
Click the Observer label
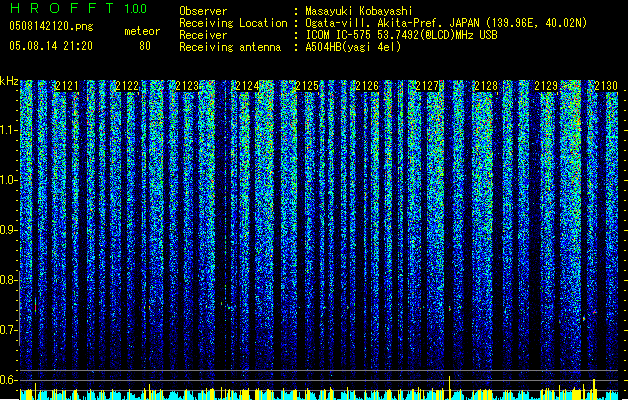(x=203, y=11)
